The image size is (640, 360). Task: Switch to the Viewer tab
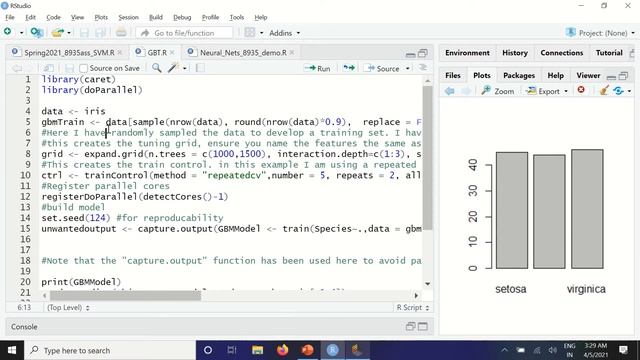(588, 75)
